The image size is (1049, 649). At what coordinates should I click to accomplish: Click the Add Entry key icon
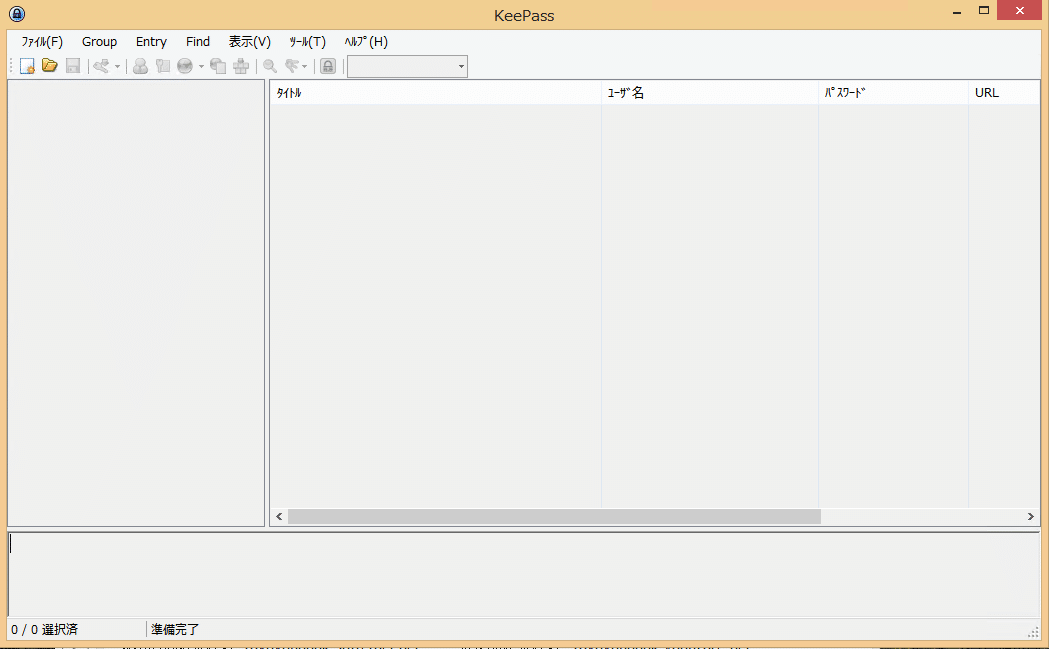click(x=101, y=66)
